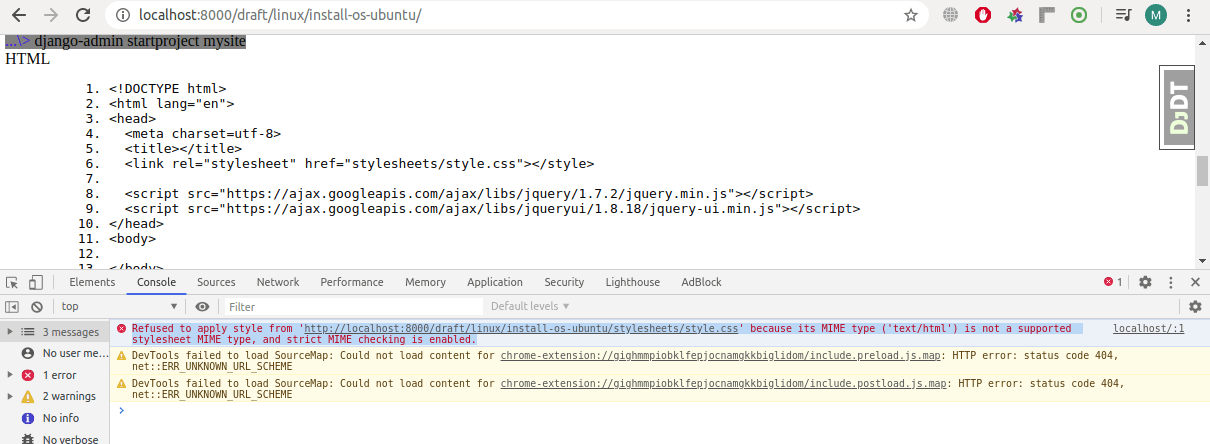Select the No verbose filter
This screenshot has width=1210, height=444.
[54, 439]
